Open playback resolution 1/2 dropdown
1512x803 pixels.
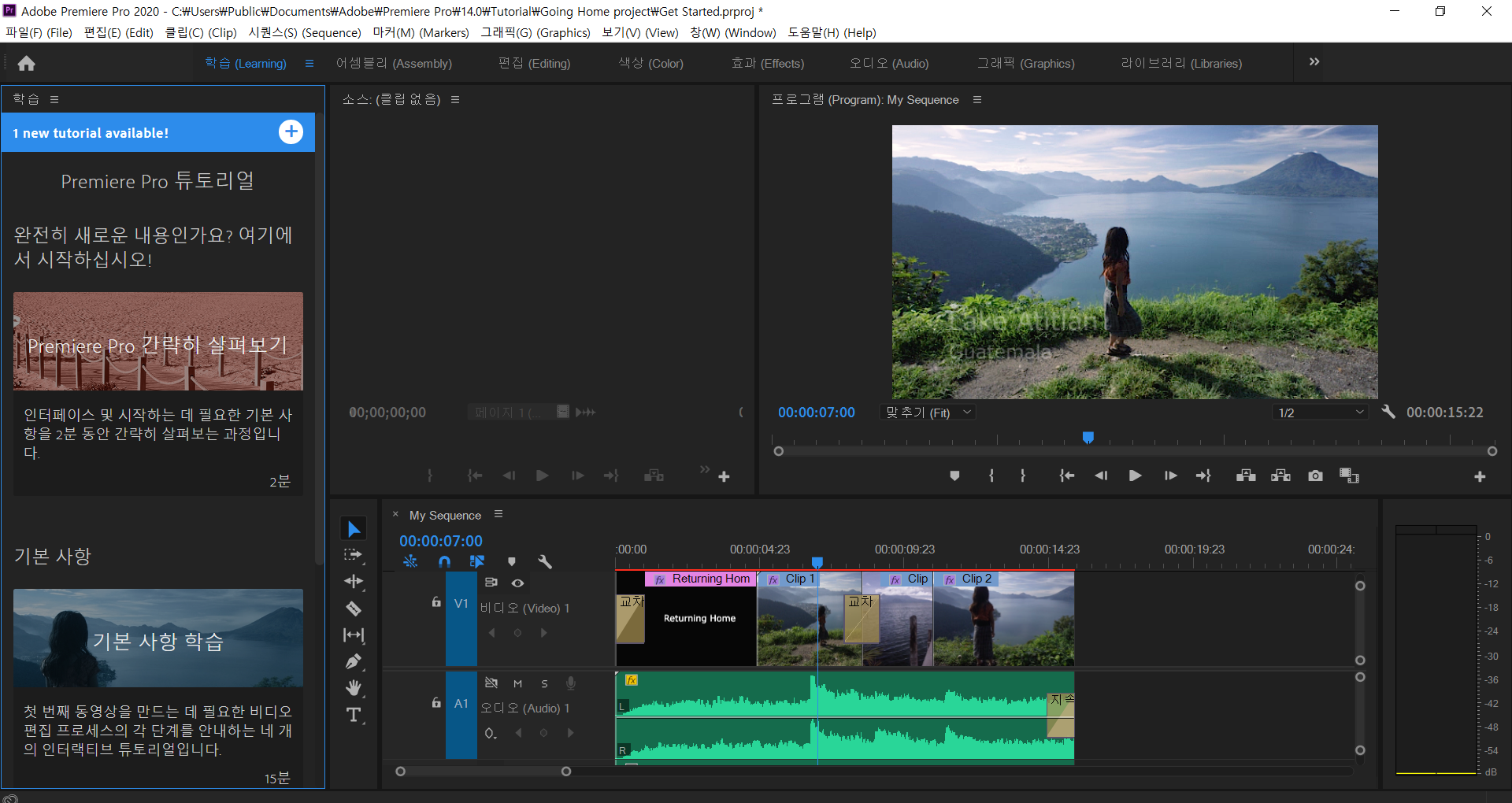coord(1321,413)
